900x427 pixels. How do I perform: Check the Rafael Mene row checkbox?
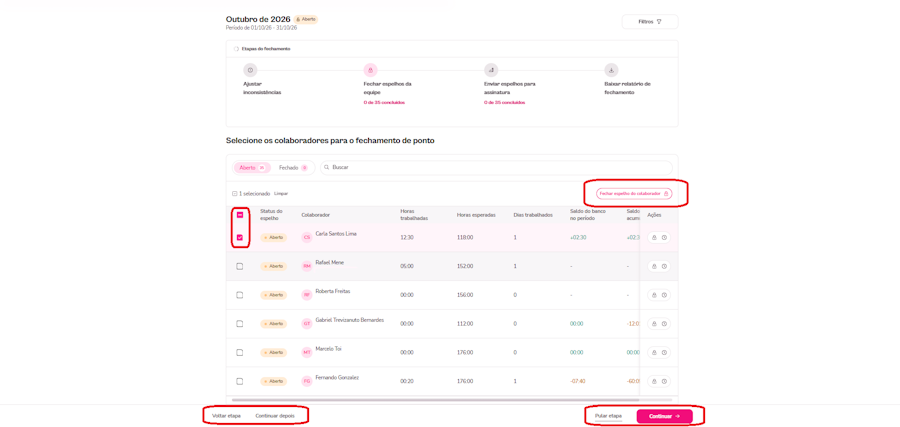pos(240,266)
